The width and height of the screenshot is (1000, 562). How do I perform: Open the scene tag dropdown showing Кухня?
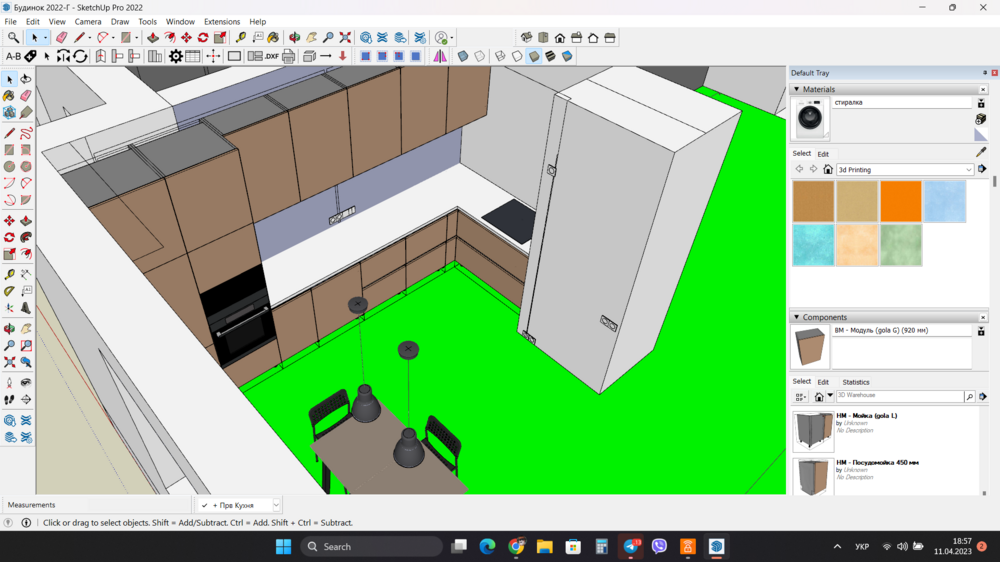point(276,505)
